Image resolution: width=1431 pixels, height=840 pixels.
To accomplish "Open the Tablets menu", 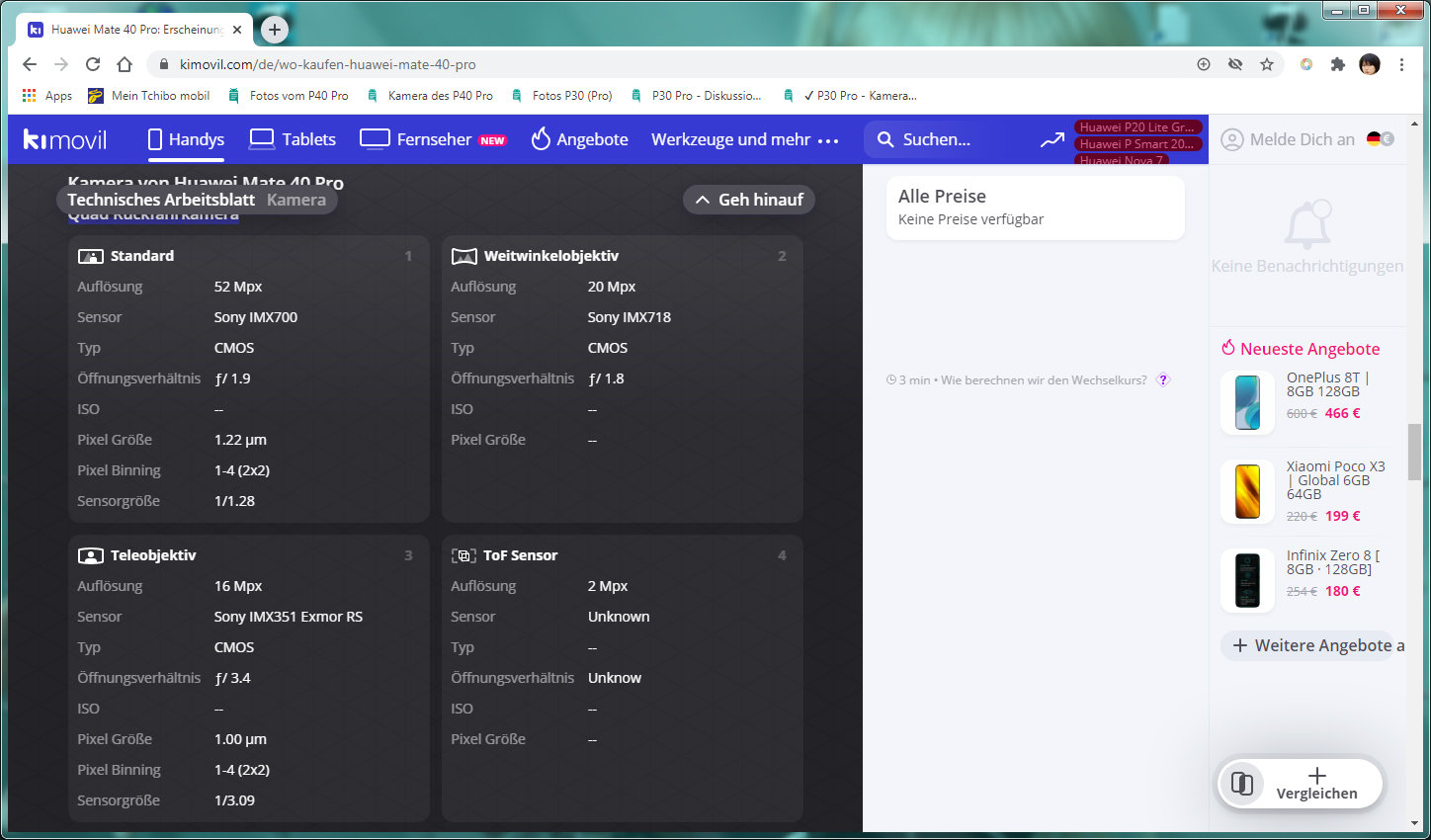I will 293,139.
